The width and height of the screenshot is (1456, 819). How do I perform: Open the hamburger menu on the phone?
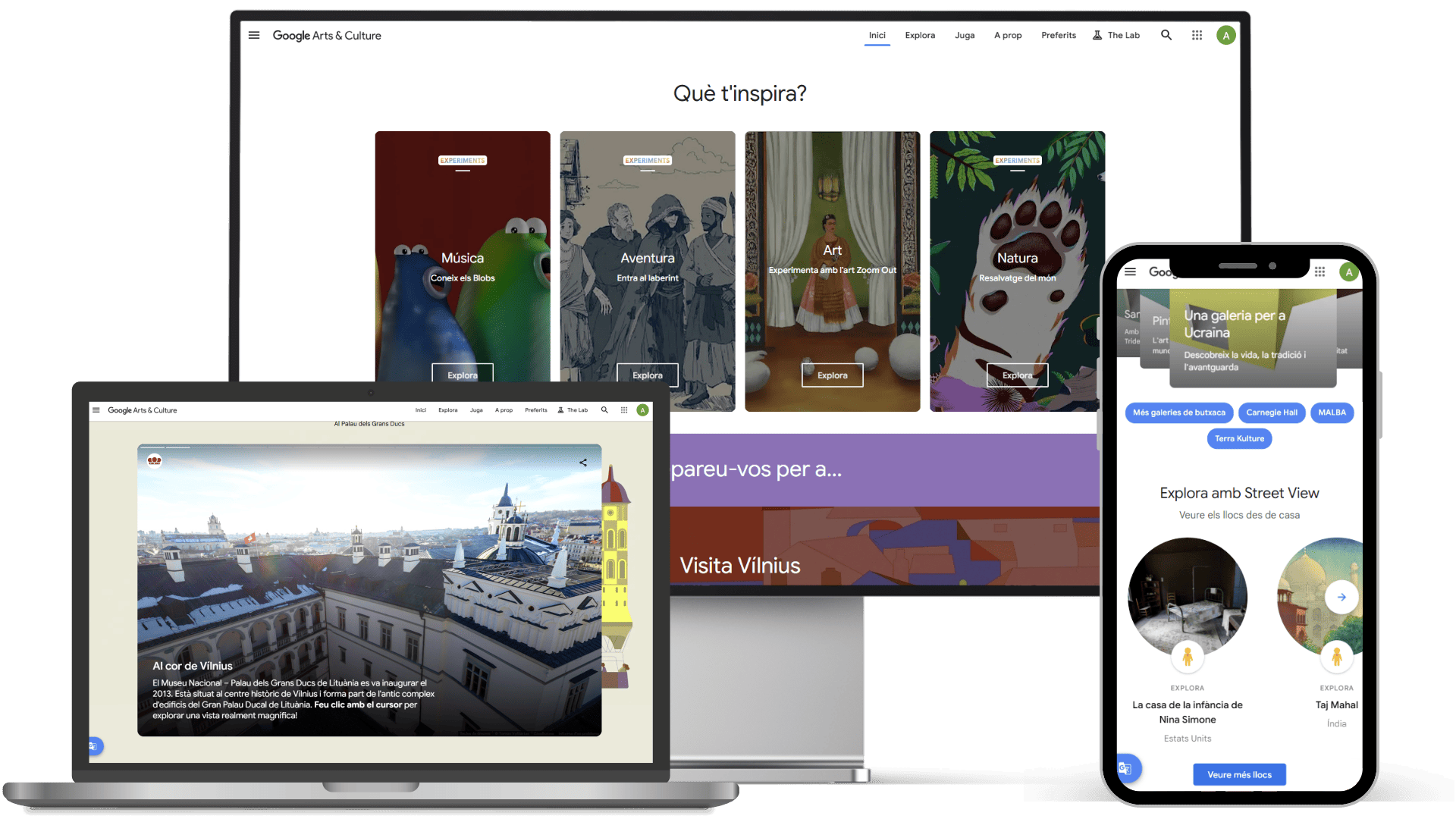pos(1130,271)
